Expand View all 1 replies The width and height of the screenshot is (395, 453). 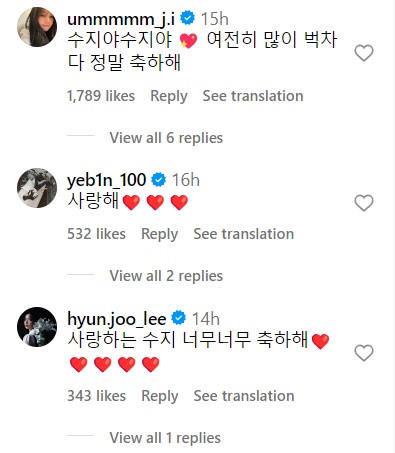point(165,438)
